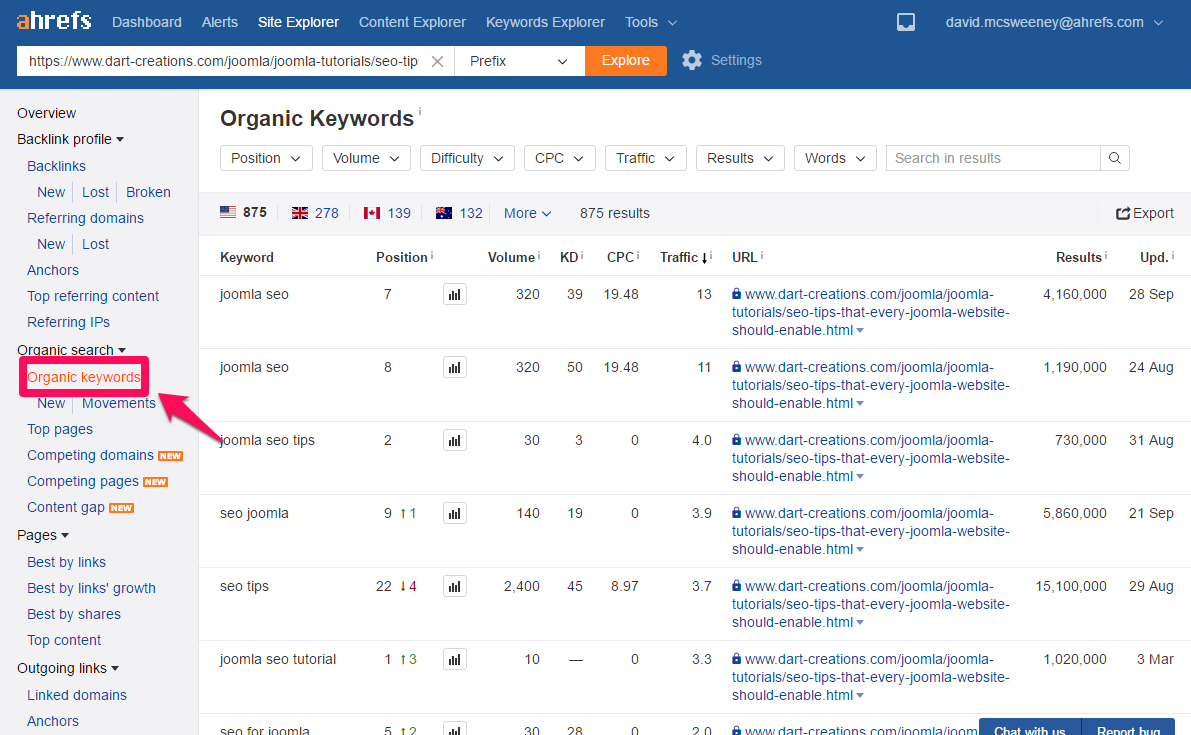Open Best by links report
Viewport: 1191px width, 735px height.
(x=66, y=563)
